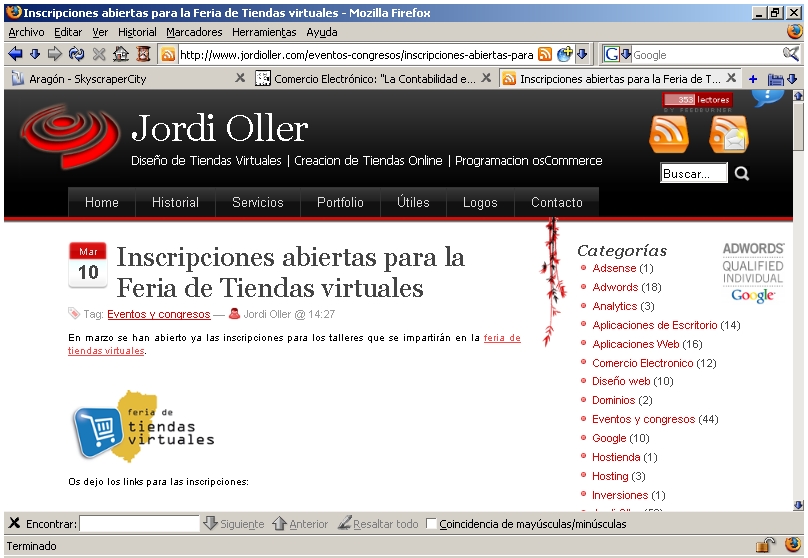The width and height of the screenshot is (808, 558).
Task: Open the Hosting category
Action: 610,476
